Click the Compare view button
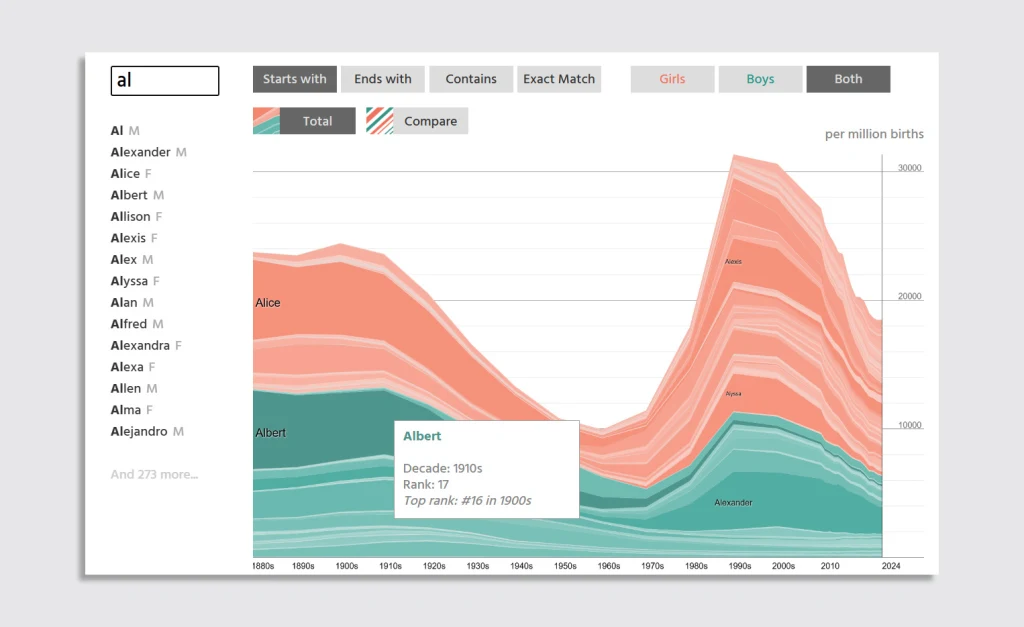The width and height of the screenshot is (1024, 627). coord(430,121)
